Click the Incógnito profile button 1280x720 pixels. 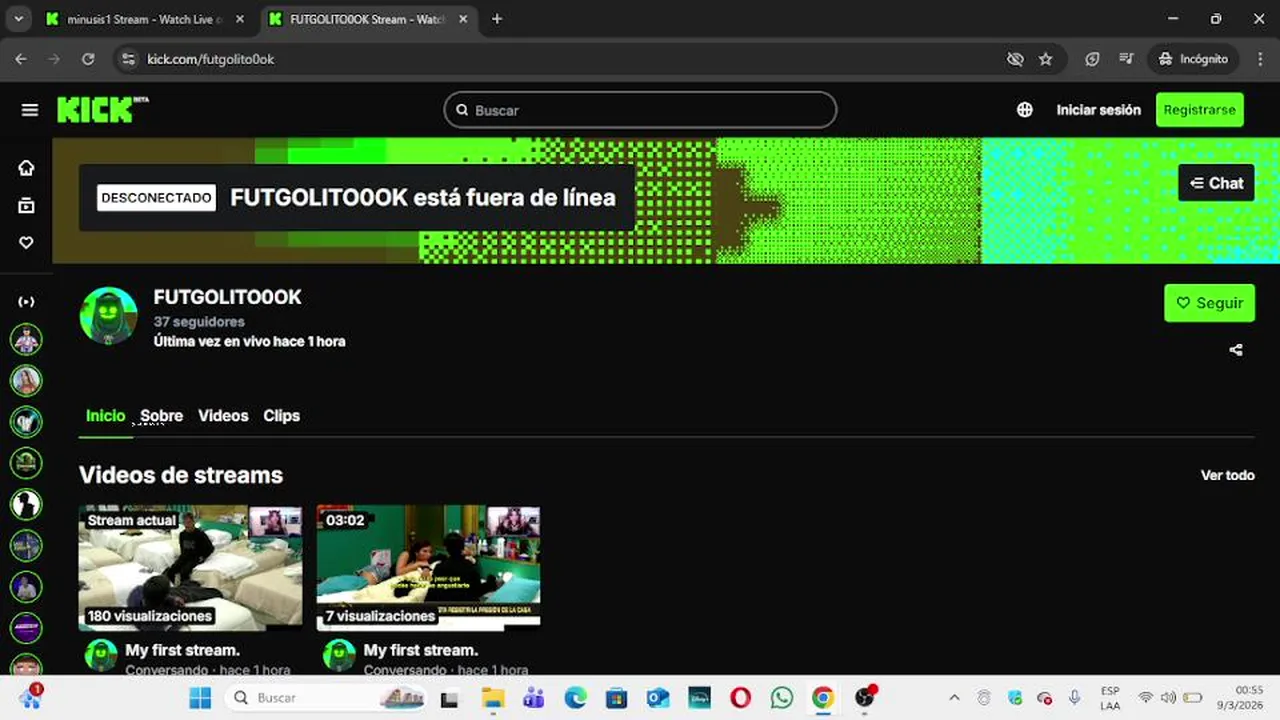pyautogui.click(x=1193, y=59)
